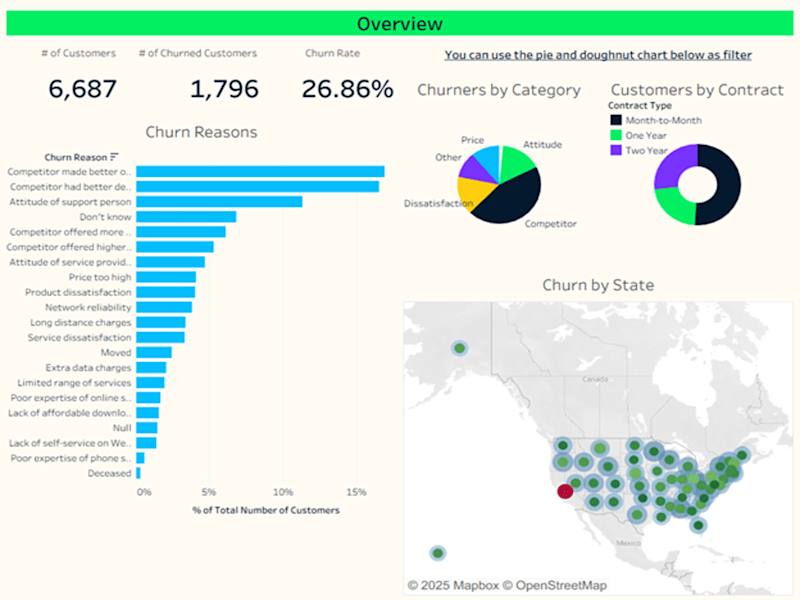Screen dimensions: 800x600
Task: Click the 'Churn by State' title
Action: point(598,285)
